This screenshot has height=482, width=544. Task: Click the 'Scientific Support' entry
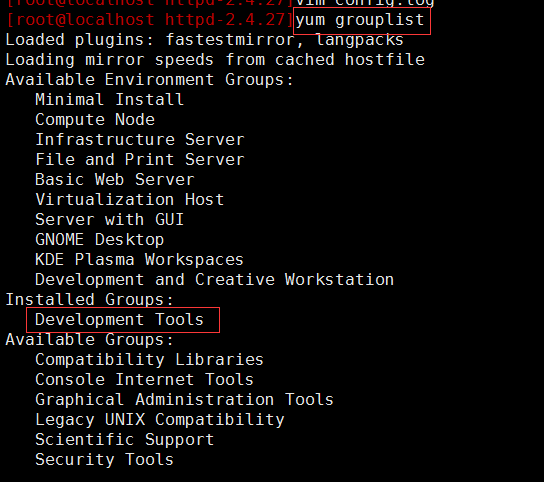pyautogui.click(x=125, y=440)
